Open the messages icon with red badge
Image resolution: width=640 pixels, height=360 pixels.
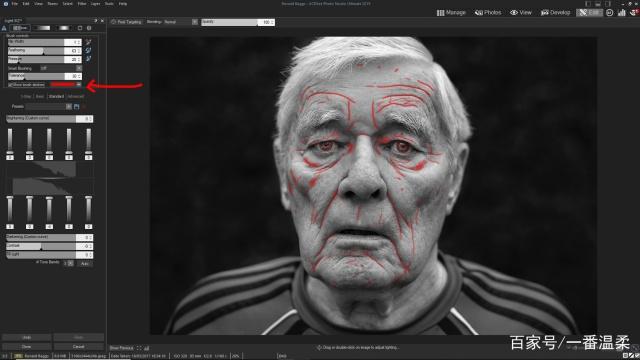pyautogui.click(x=634, y=13)
